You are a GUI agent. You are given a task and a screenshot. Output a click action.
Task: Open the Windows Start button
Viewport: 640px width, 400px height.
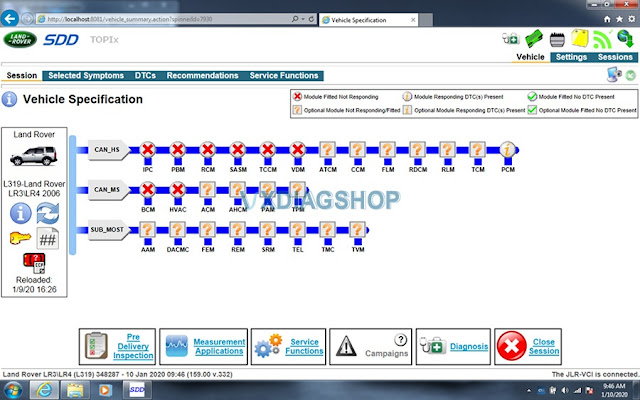12,390
